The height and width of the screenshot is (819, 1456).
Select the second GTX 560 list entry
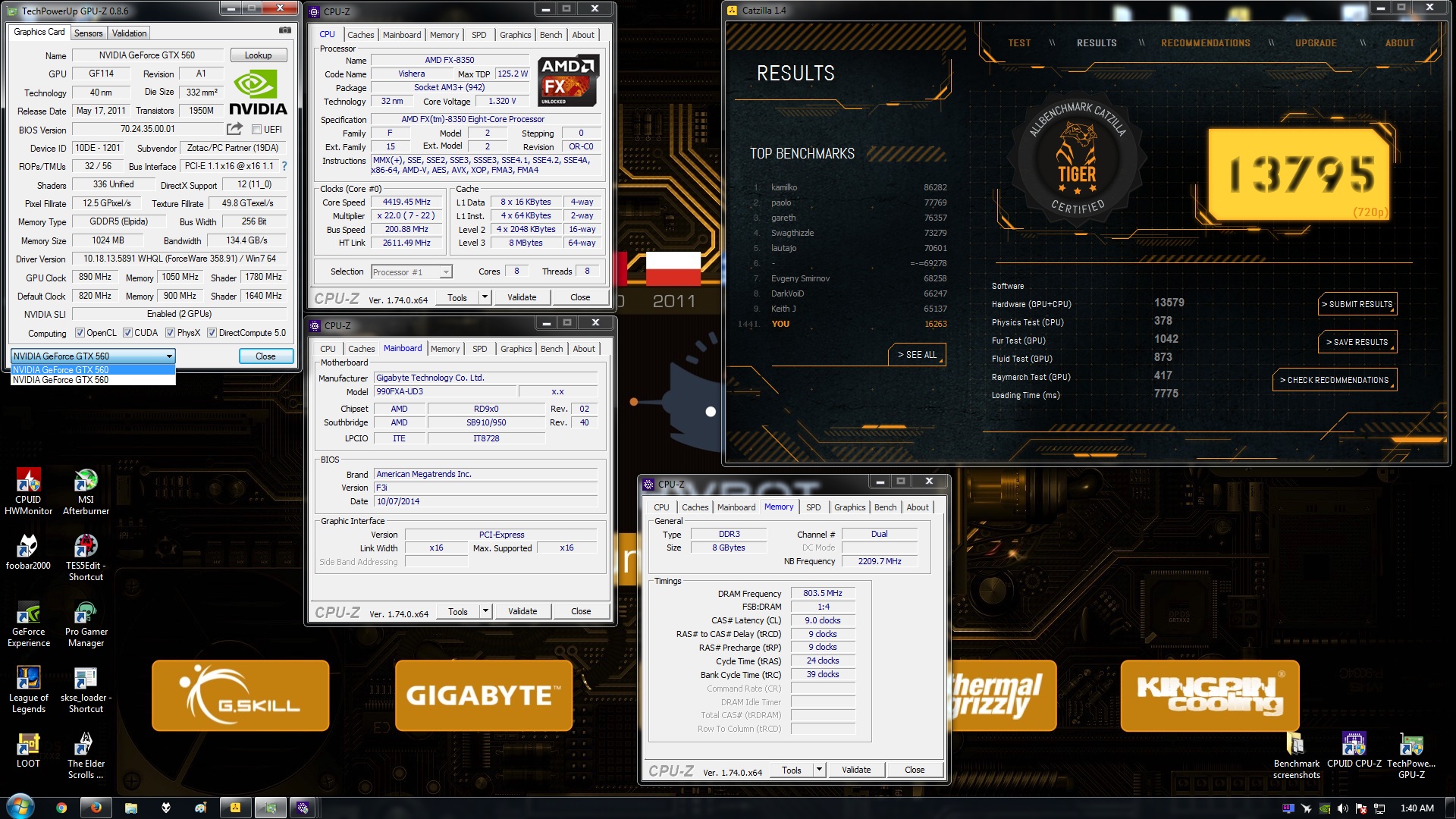click(x=93, y=380)
